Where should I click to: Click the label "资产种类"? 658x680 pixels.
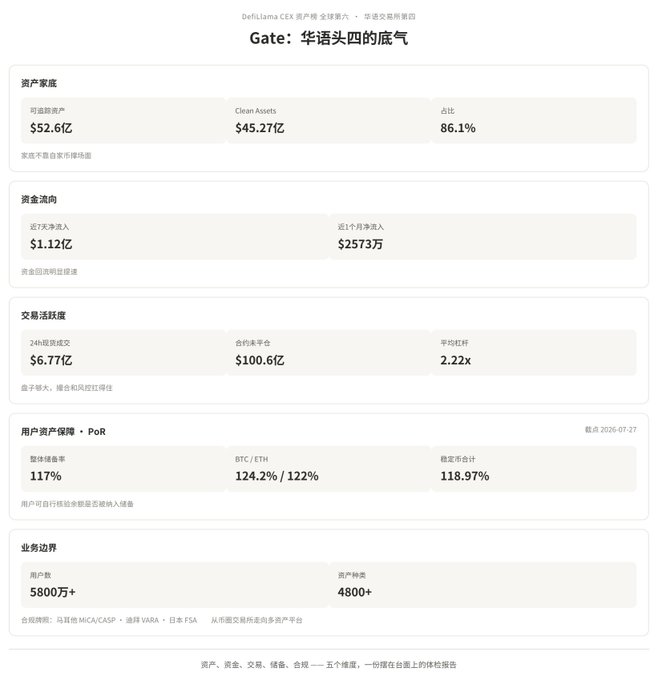(x=352, y=575)
